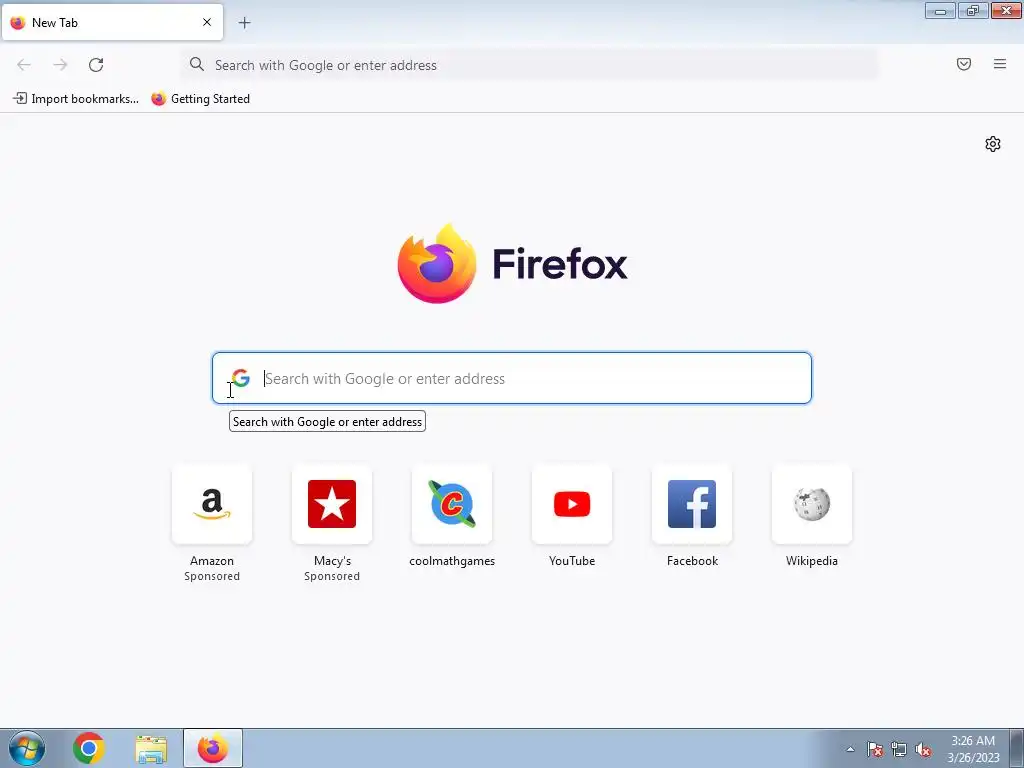Minimize the Firefox window
Screen dimensions: 1024x768
click(x=940, y=10)
